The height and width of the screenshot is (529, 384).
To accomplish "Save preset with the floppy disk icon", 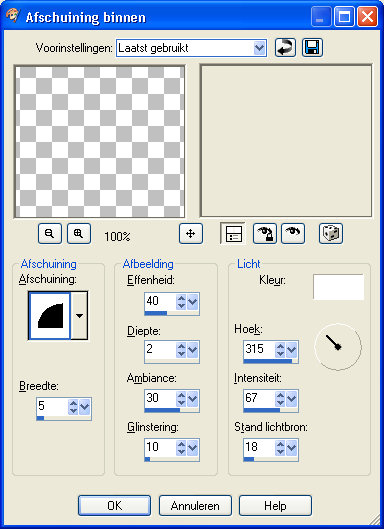I will coord(312,48).
